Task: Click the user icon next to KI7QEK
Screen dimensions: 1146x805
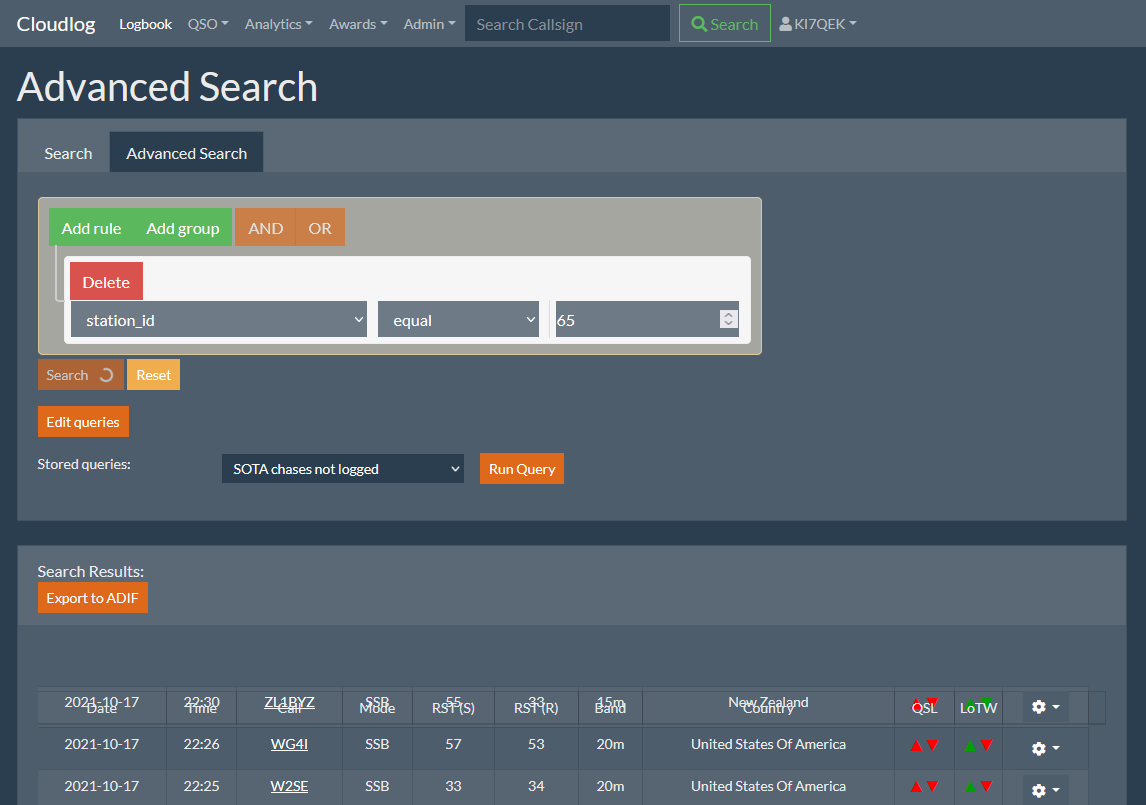Action: (x=785, y=23)
